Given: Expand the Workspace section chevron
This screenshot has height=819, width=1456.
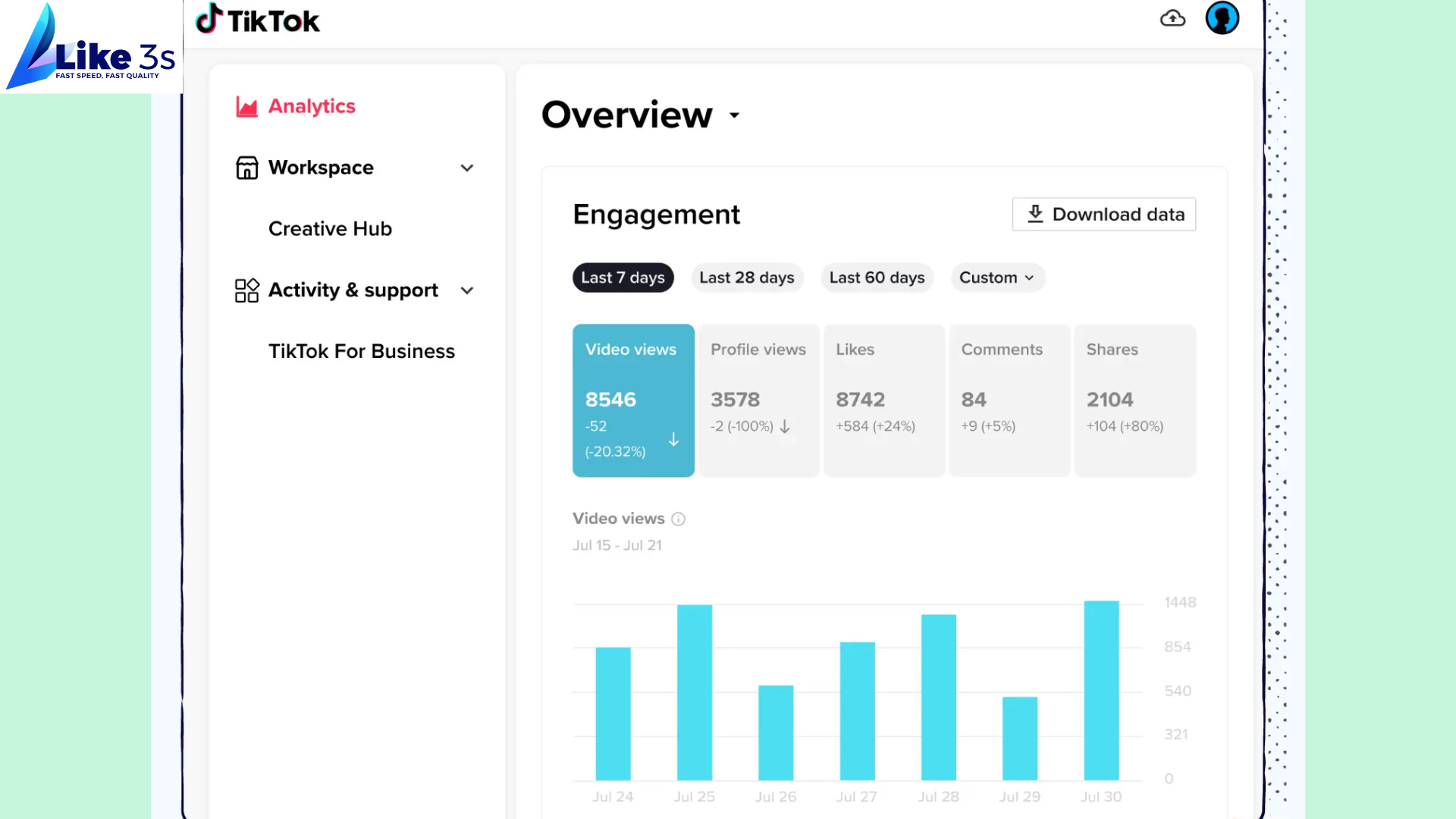Looking at the screenshot, I should coord(467,168).
